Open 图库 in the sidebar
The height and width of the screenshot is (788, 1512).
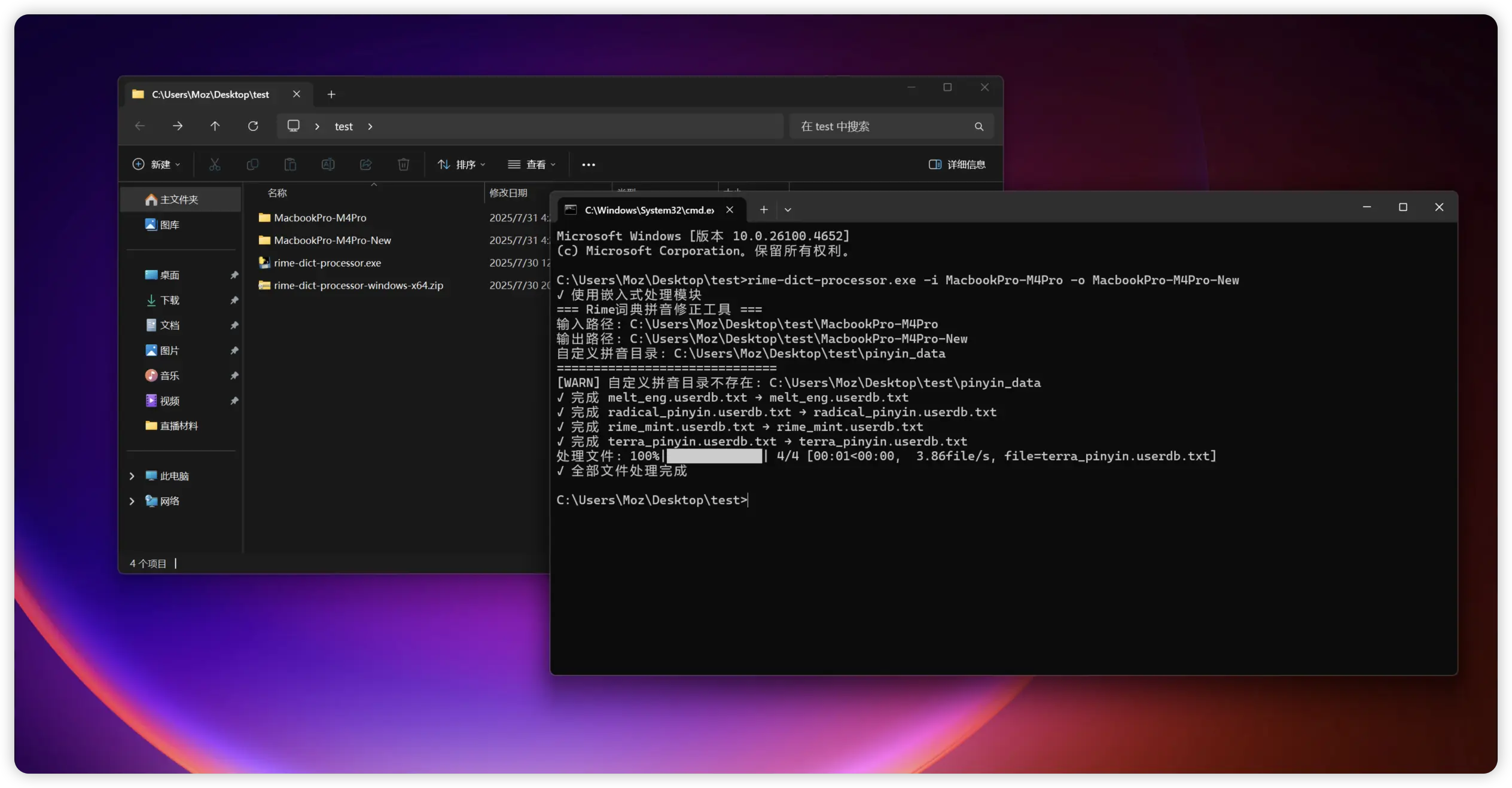click(x=181, y=225)
